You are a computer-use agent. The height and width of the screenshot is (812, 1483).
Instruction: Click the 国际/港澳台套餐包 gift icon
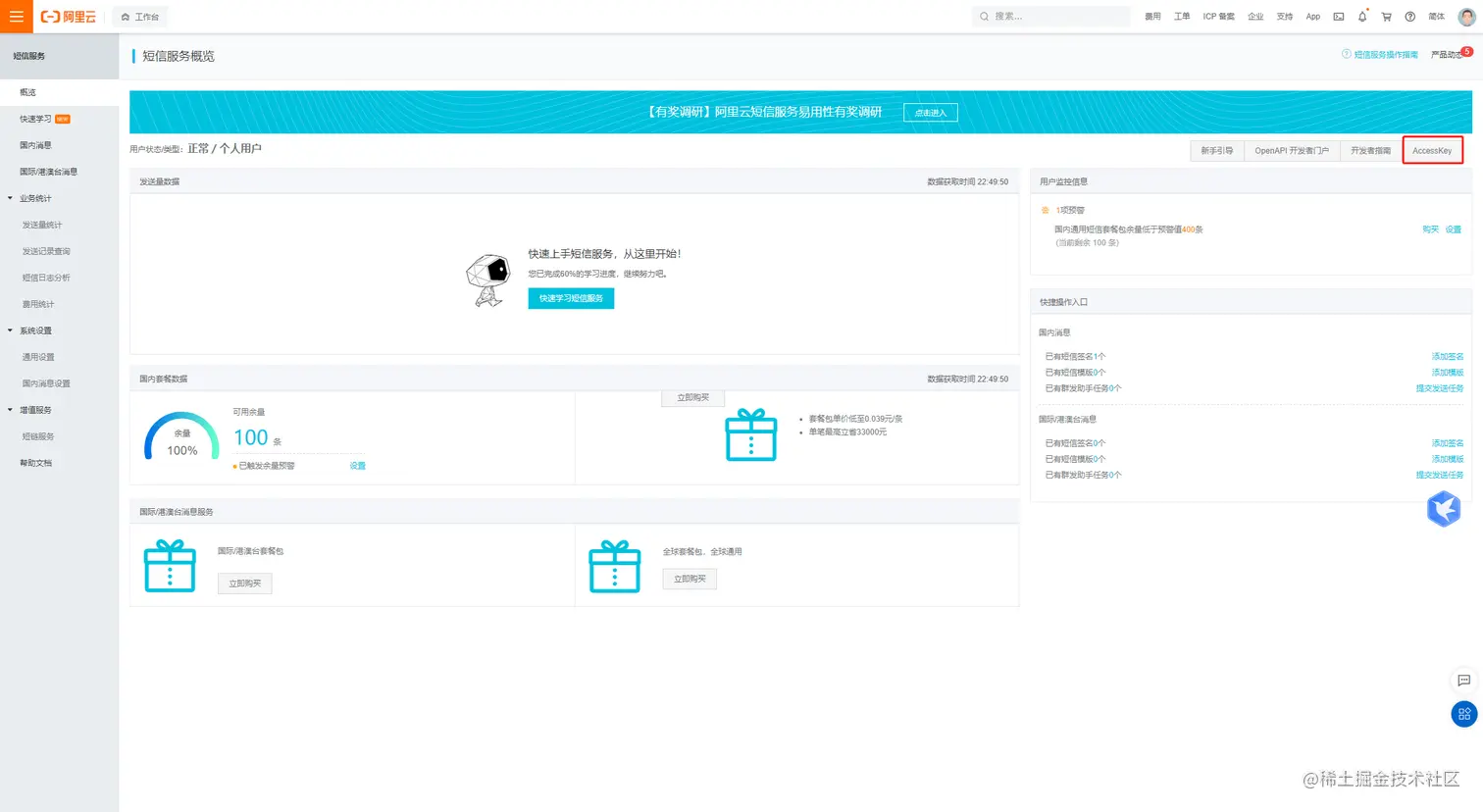coord(170,566)
